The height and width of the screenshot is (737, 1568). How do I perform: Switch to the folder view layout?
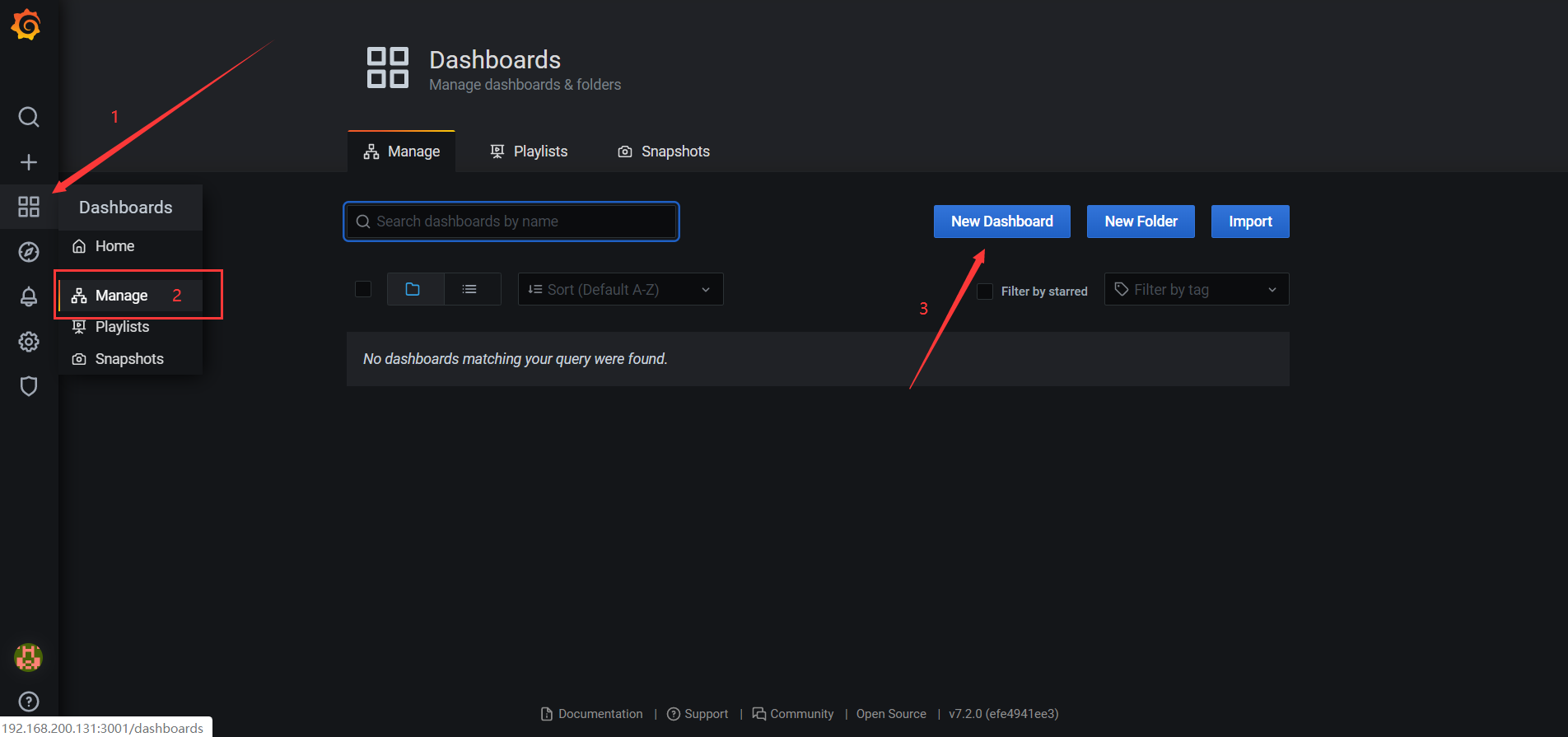[413, 289]
